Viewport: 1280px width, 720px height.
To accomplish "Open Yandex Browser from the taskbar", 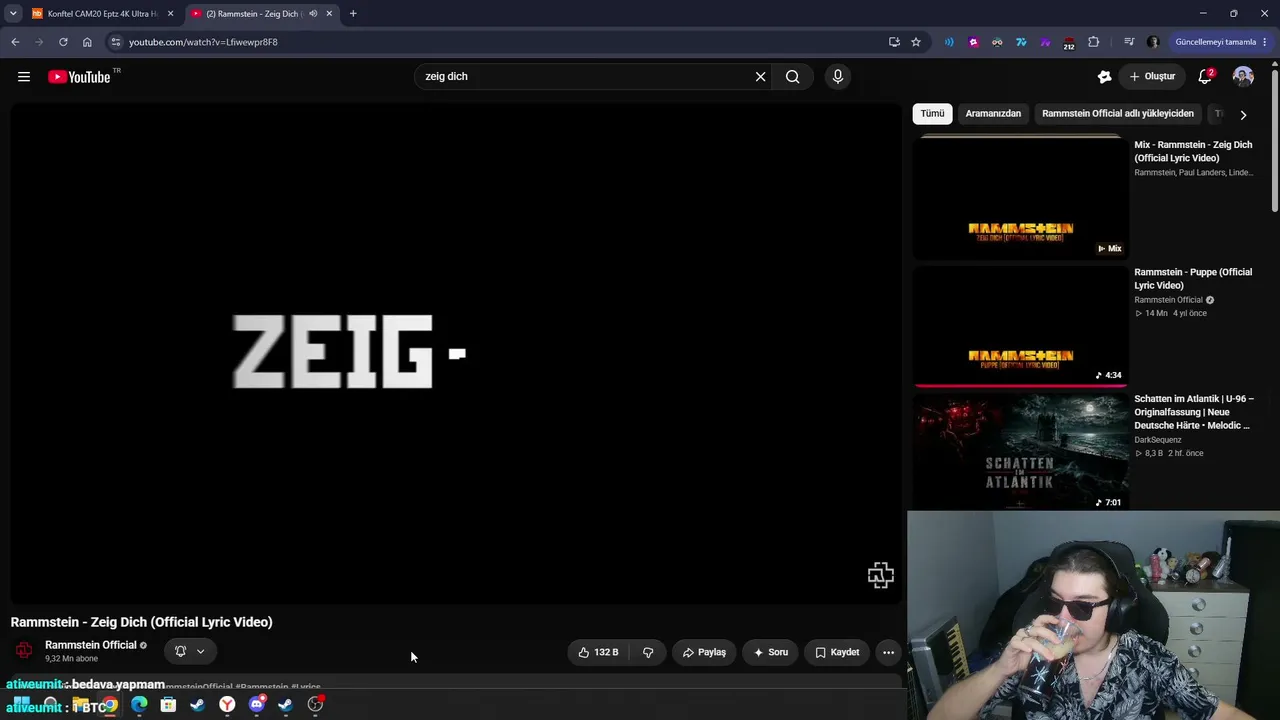I will [x=227, y=705].
